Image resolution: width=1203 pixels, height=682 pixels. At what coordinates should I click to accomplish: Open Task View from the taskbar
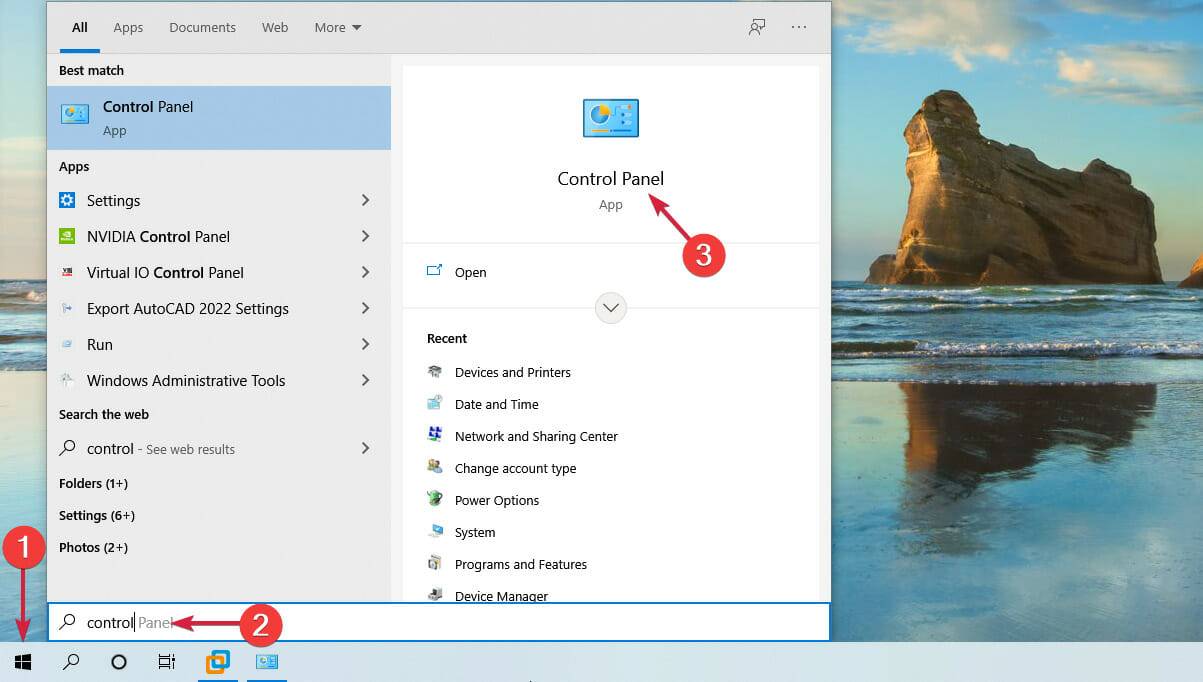click(166, 662)
